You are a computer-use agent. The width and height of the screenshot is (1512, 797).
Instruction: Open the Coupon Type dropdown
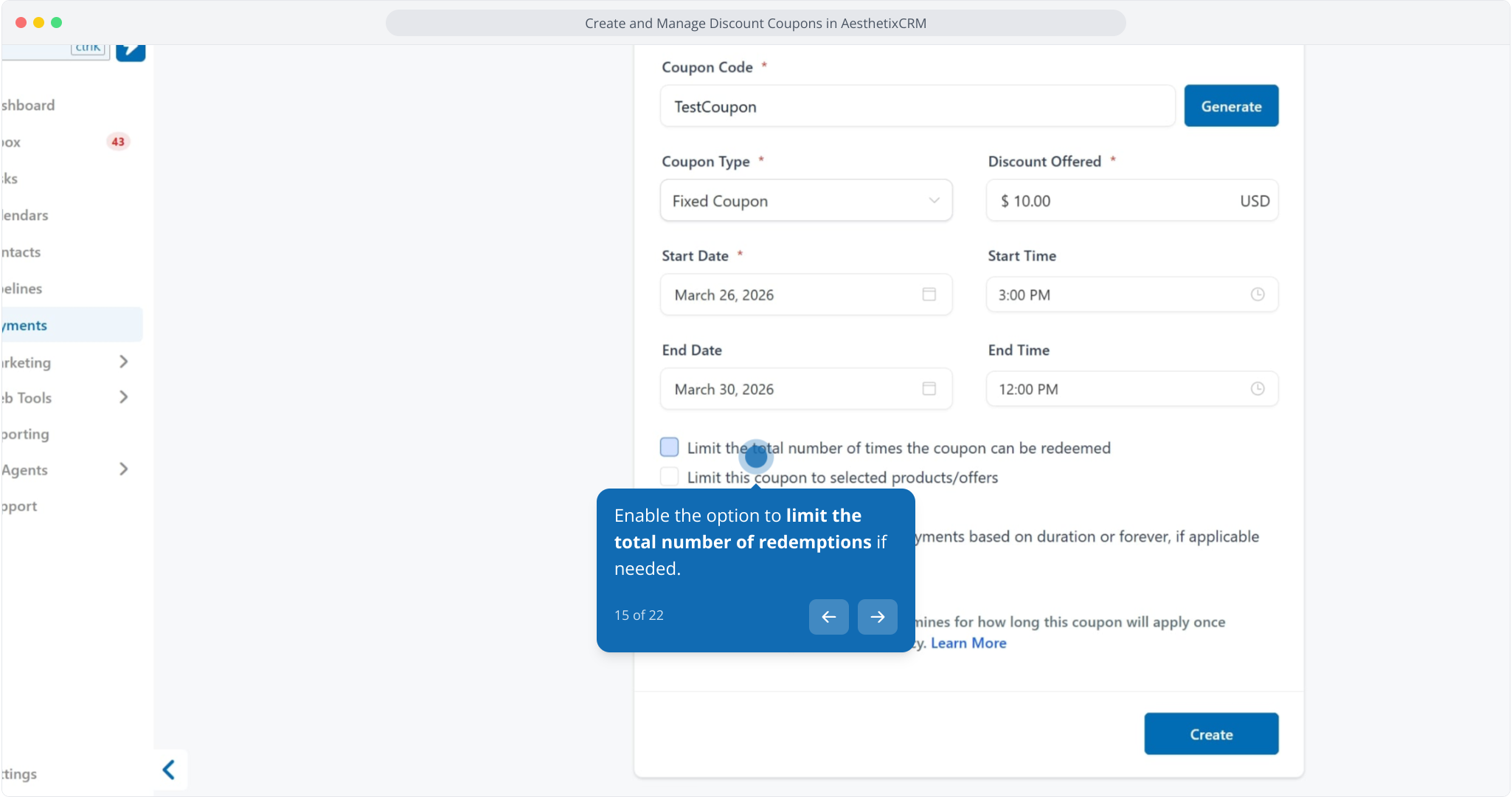click(806, 201)
